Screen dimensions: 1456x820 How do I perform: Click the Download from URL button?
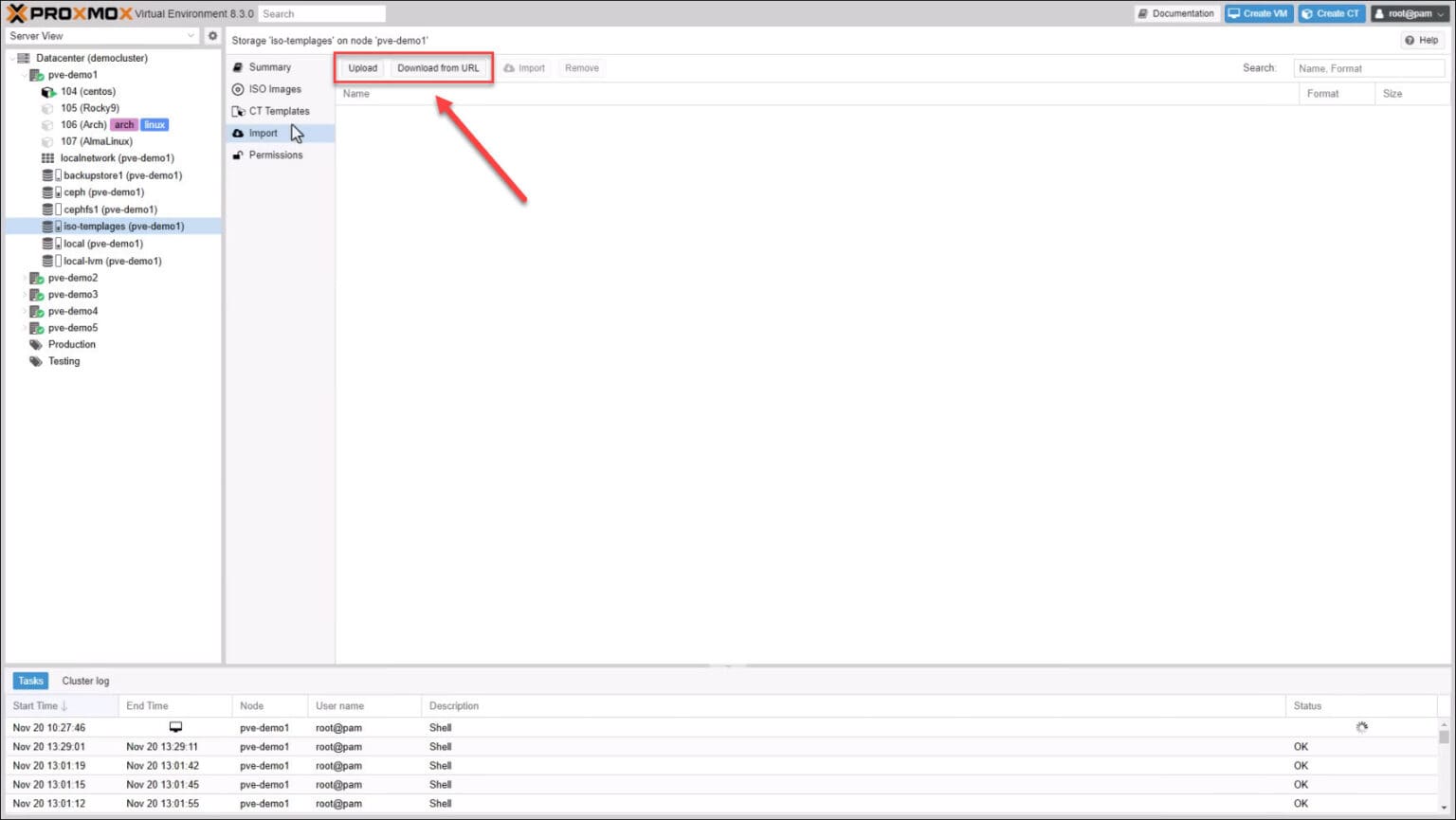(439, 67)
